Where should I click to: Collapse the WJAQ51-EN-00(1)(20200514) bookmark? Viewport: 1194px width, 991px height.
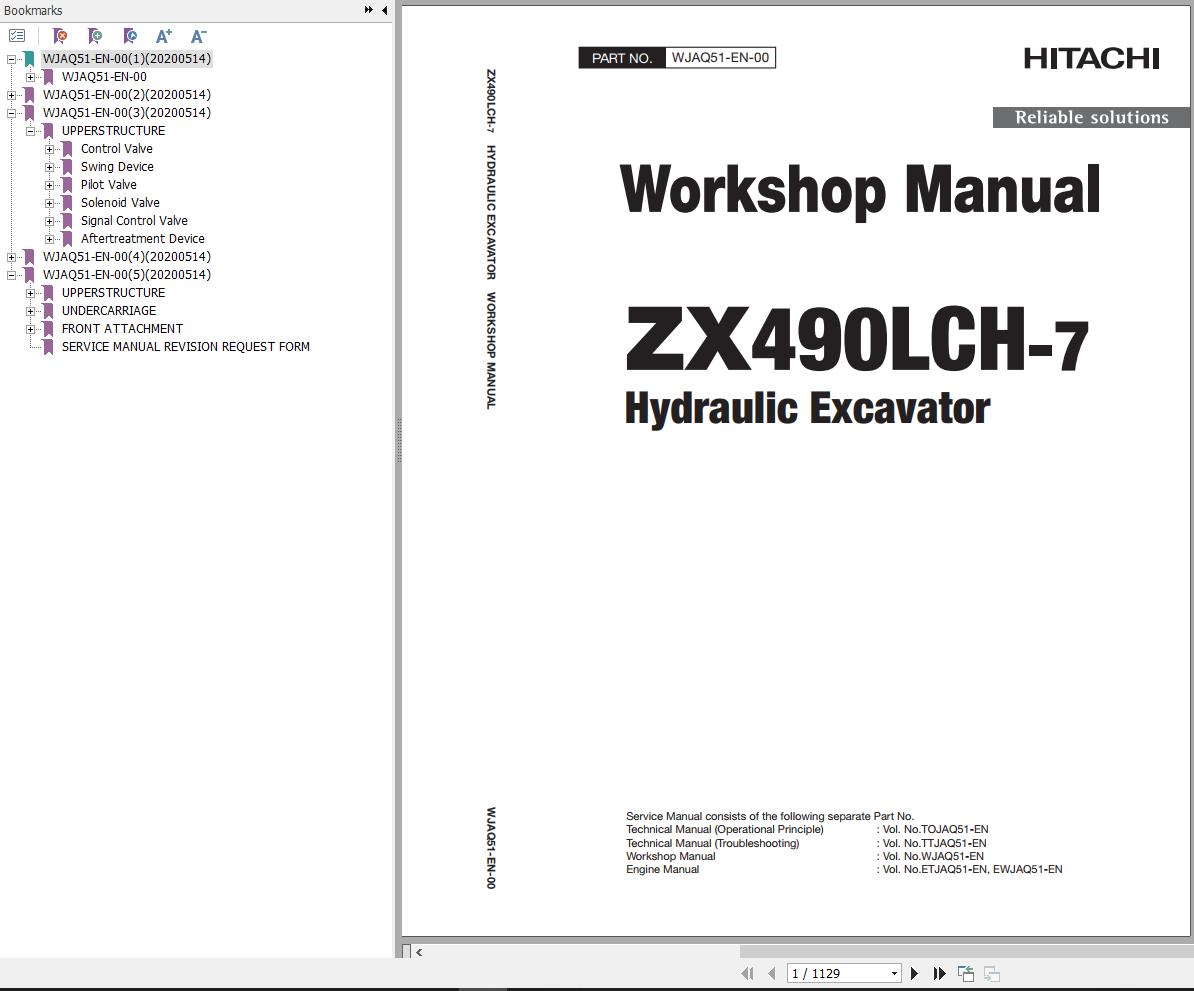pos(11,59)
